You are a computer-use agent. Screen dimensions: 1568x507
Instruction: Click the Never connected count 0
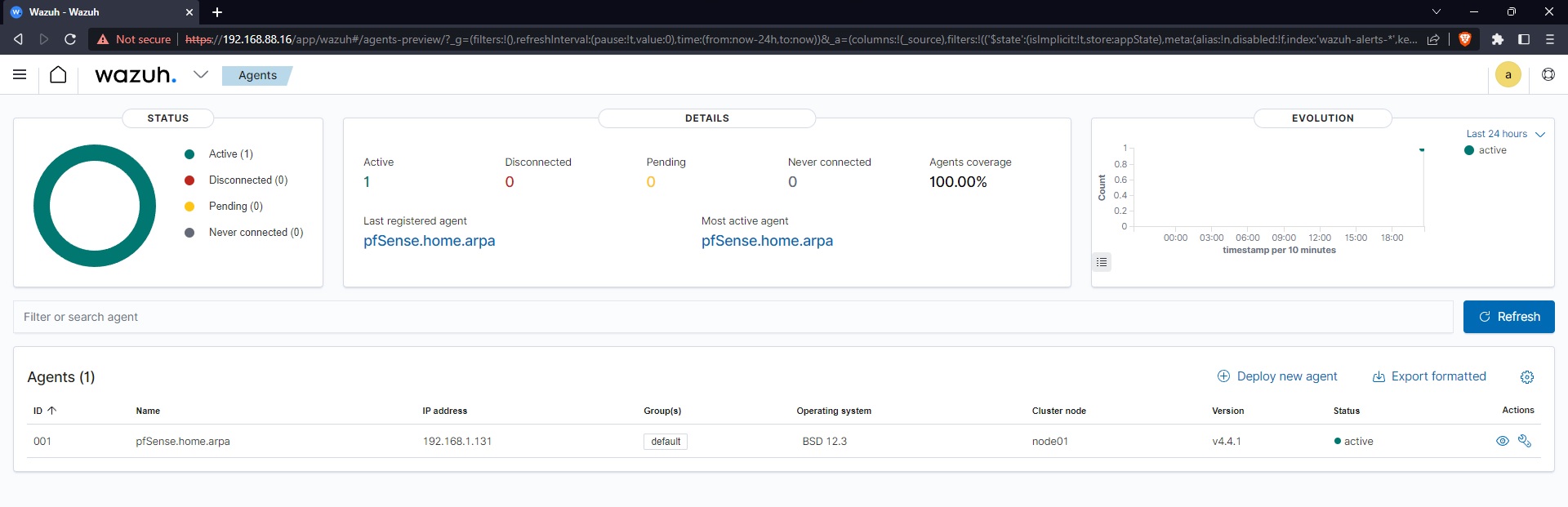tap(792, 182)
